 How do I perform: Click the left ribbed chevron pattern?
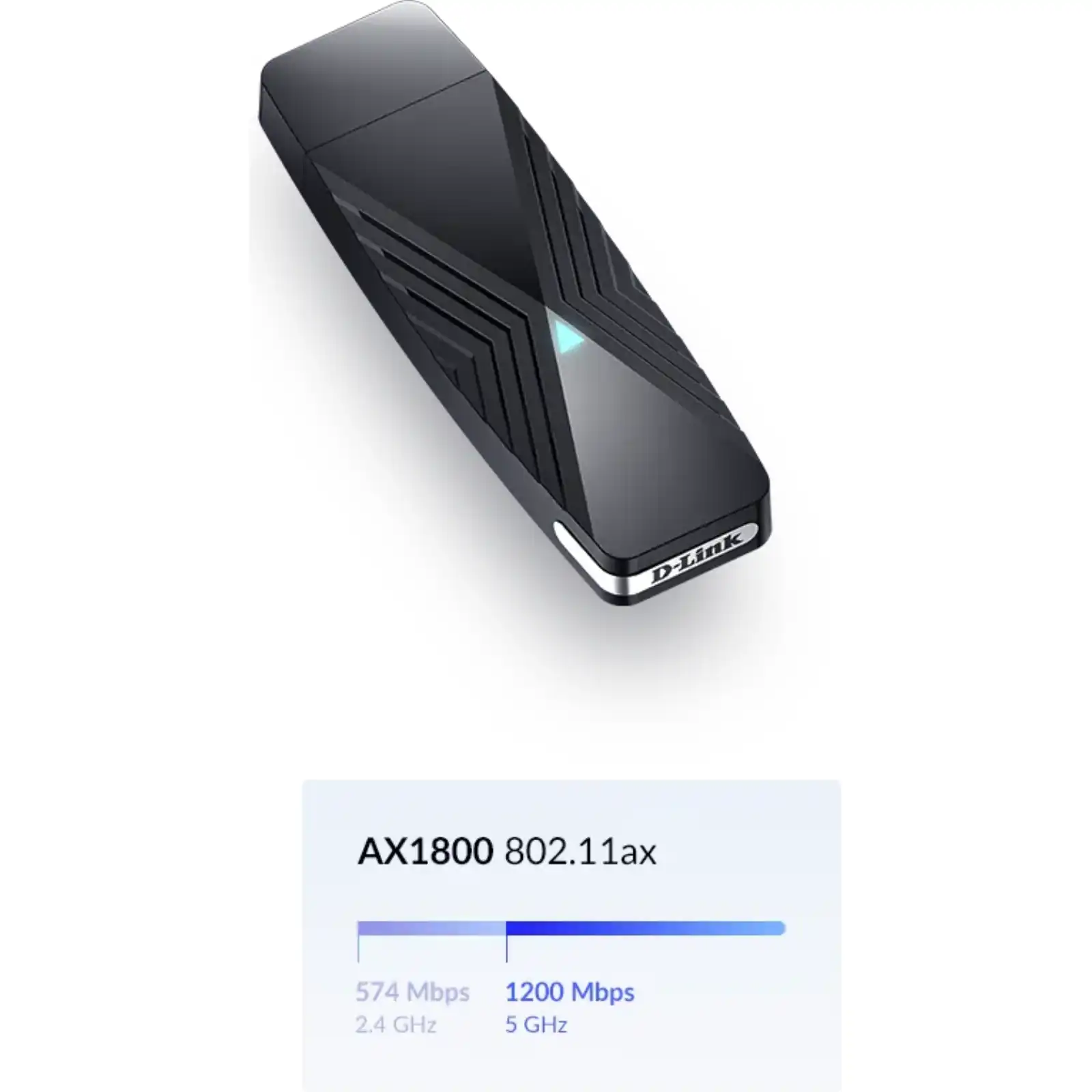coord(437,293)
